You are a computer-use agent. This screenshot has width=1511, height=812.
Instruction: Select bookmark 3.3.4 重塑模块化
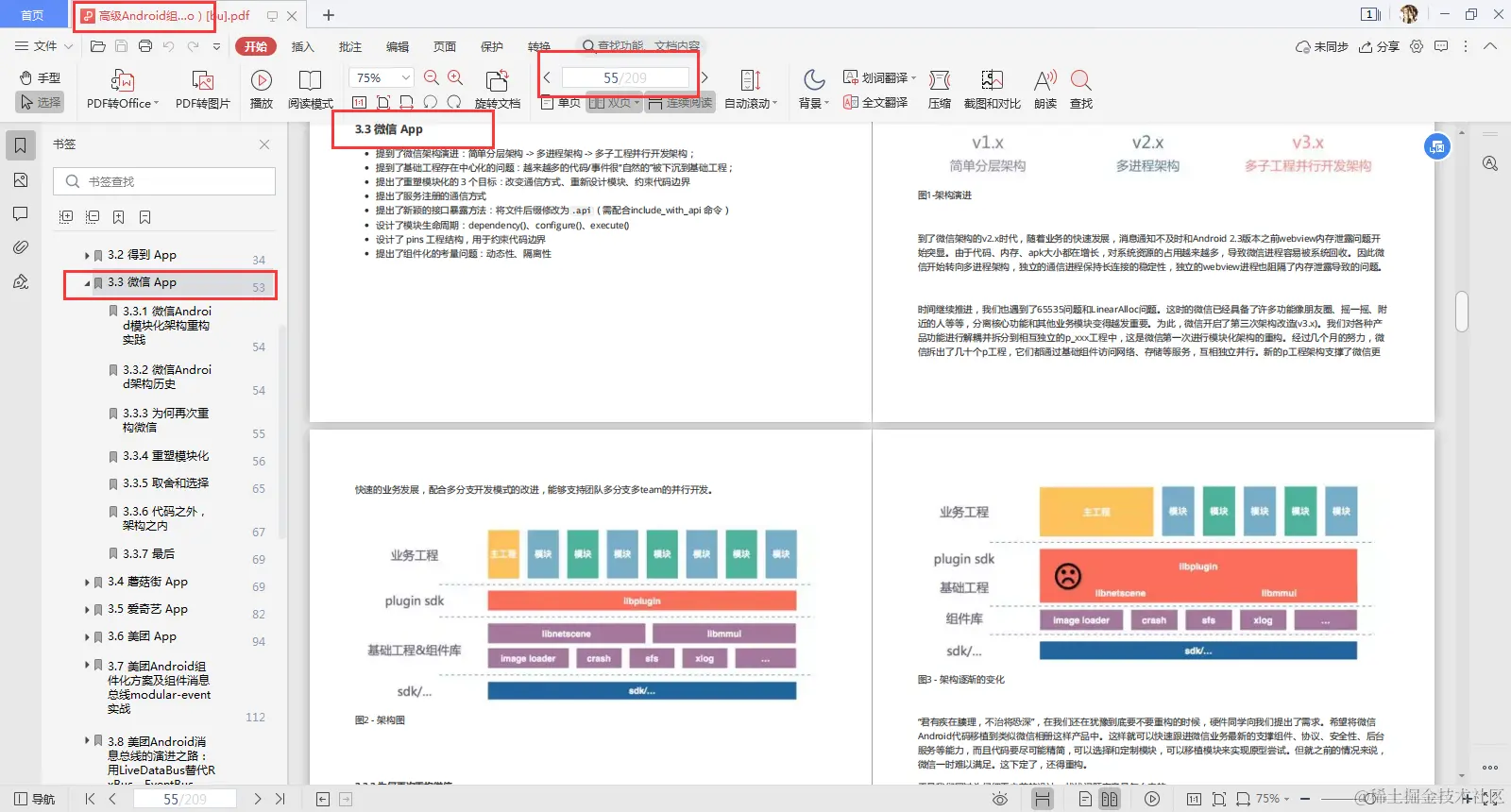pyautogui.click(x=165, y=456)
